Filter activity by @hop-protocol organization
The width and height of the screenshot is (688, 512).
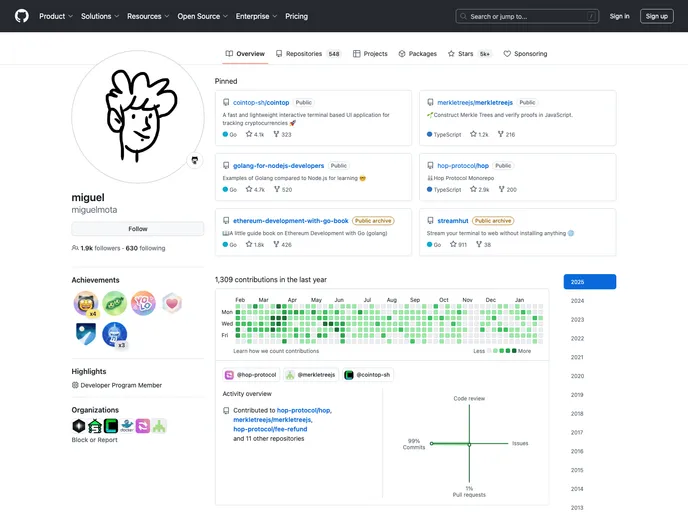click(251, 375)
